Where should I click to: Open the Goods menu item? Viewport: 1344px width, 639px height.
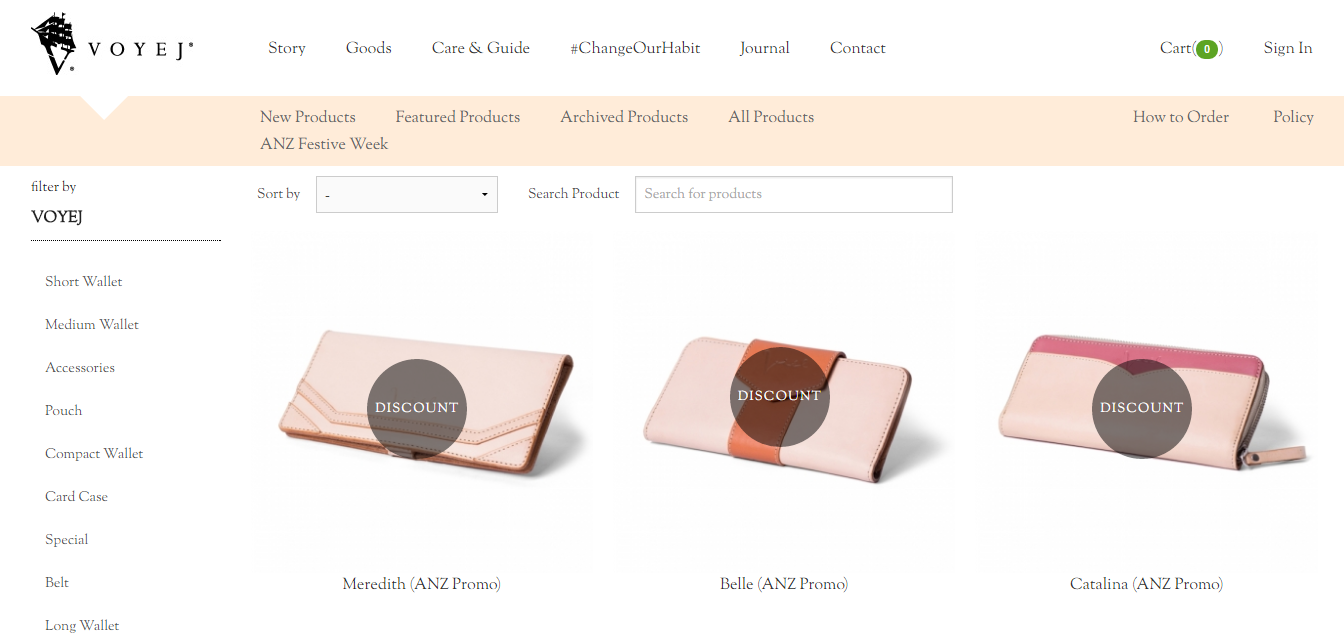[369, 48]
